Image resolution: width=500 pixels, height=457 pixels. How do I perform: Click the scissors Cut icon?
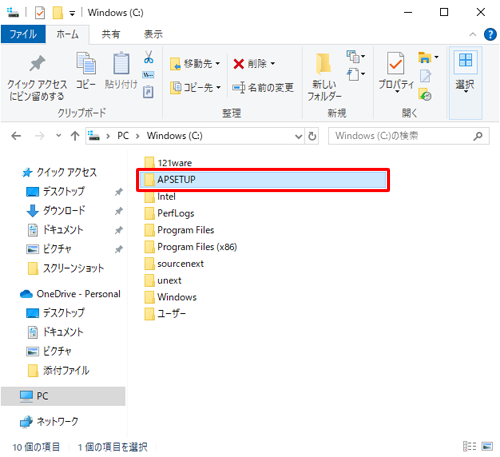[x=148, y=57]
